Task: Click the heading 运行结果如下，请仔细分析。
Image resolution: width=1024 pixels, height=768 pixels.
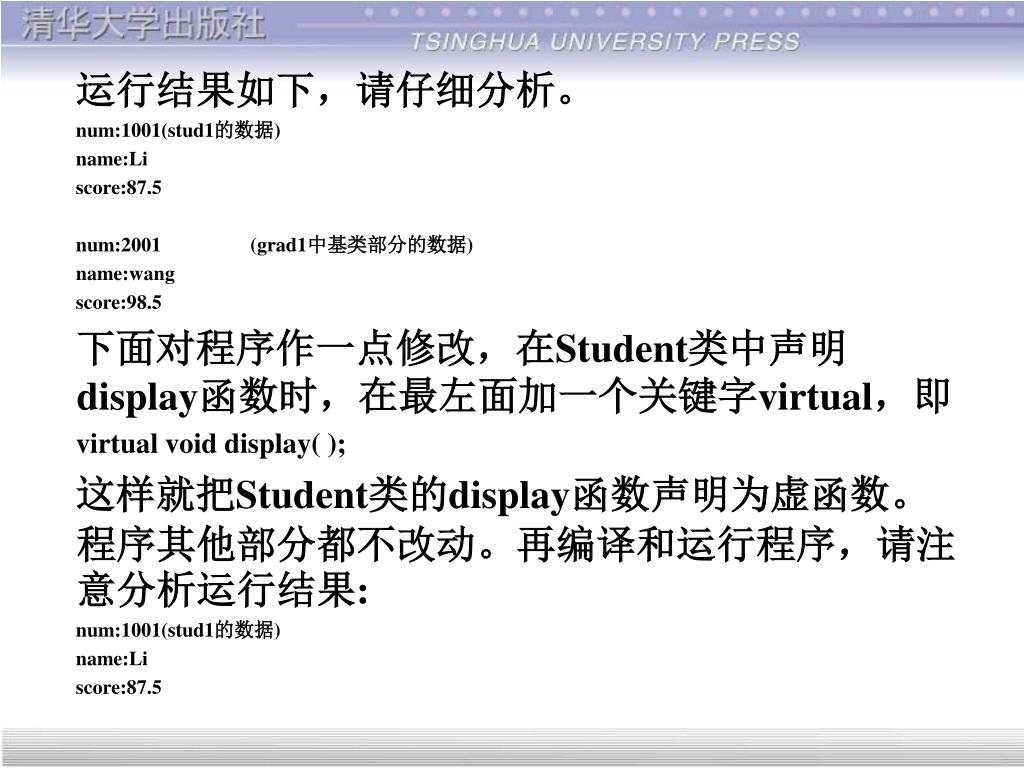Action: (327, 90)
